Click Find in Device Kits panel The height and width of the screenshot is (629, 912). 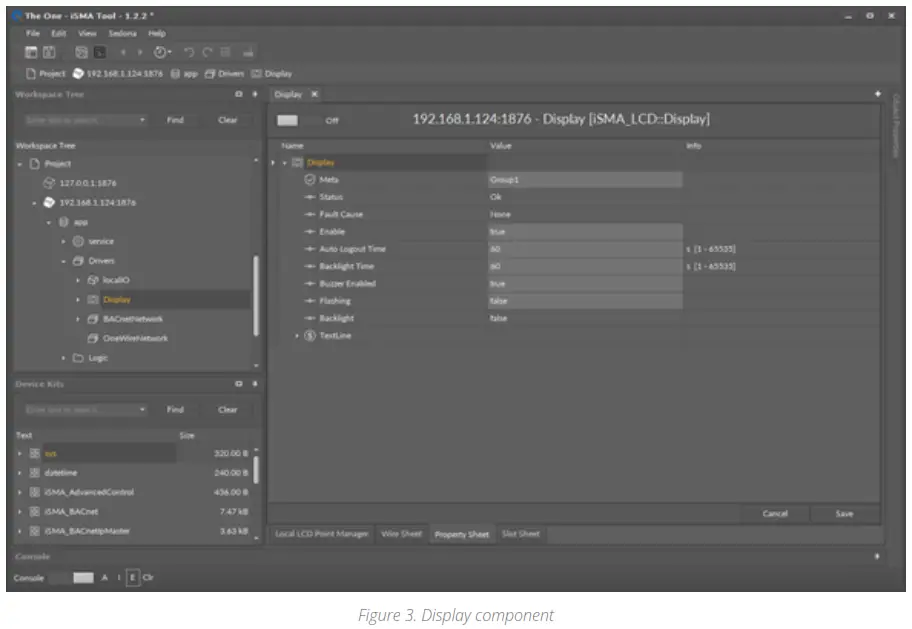[x=175, y=410]
